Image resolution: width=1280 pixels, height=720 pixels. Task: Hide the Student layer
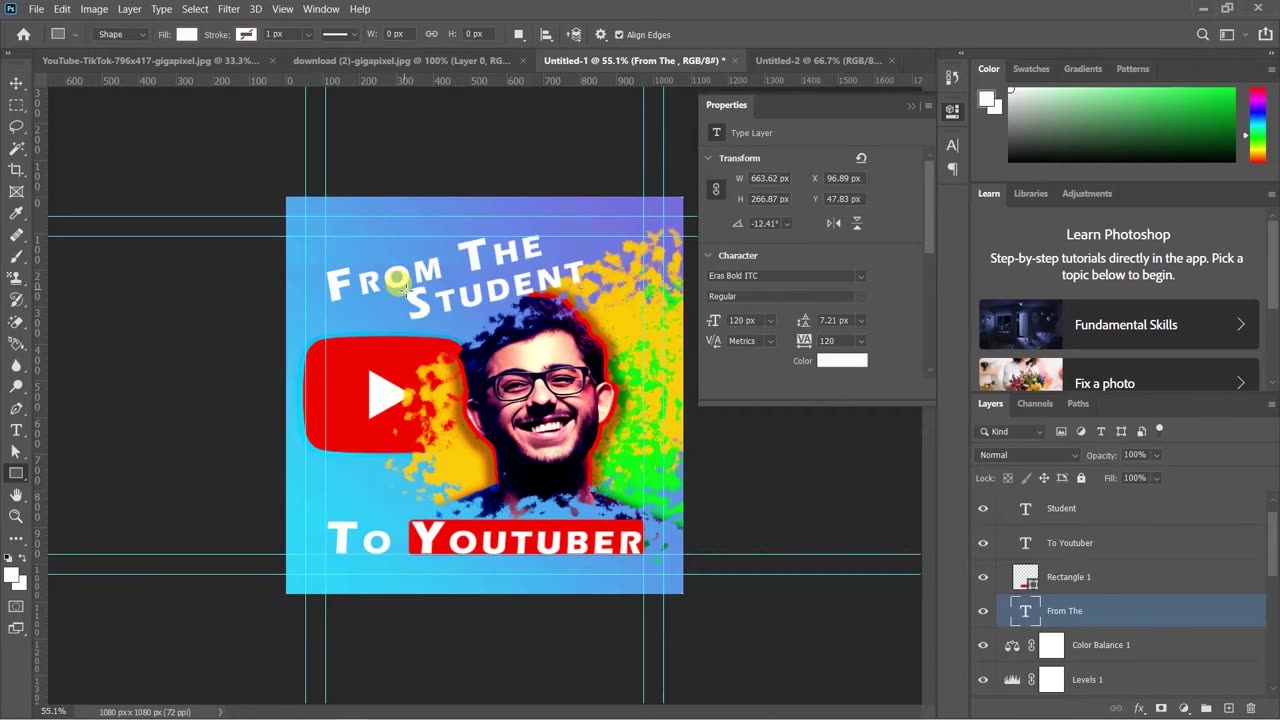pos(983,509)
